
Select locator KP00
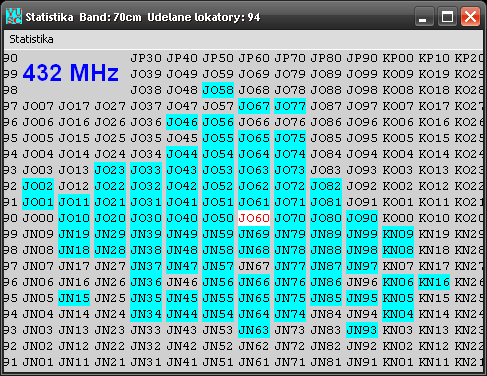[x=398, y=58]
